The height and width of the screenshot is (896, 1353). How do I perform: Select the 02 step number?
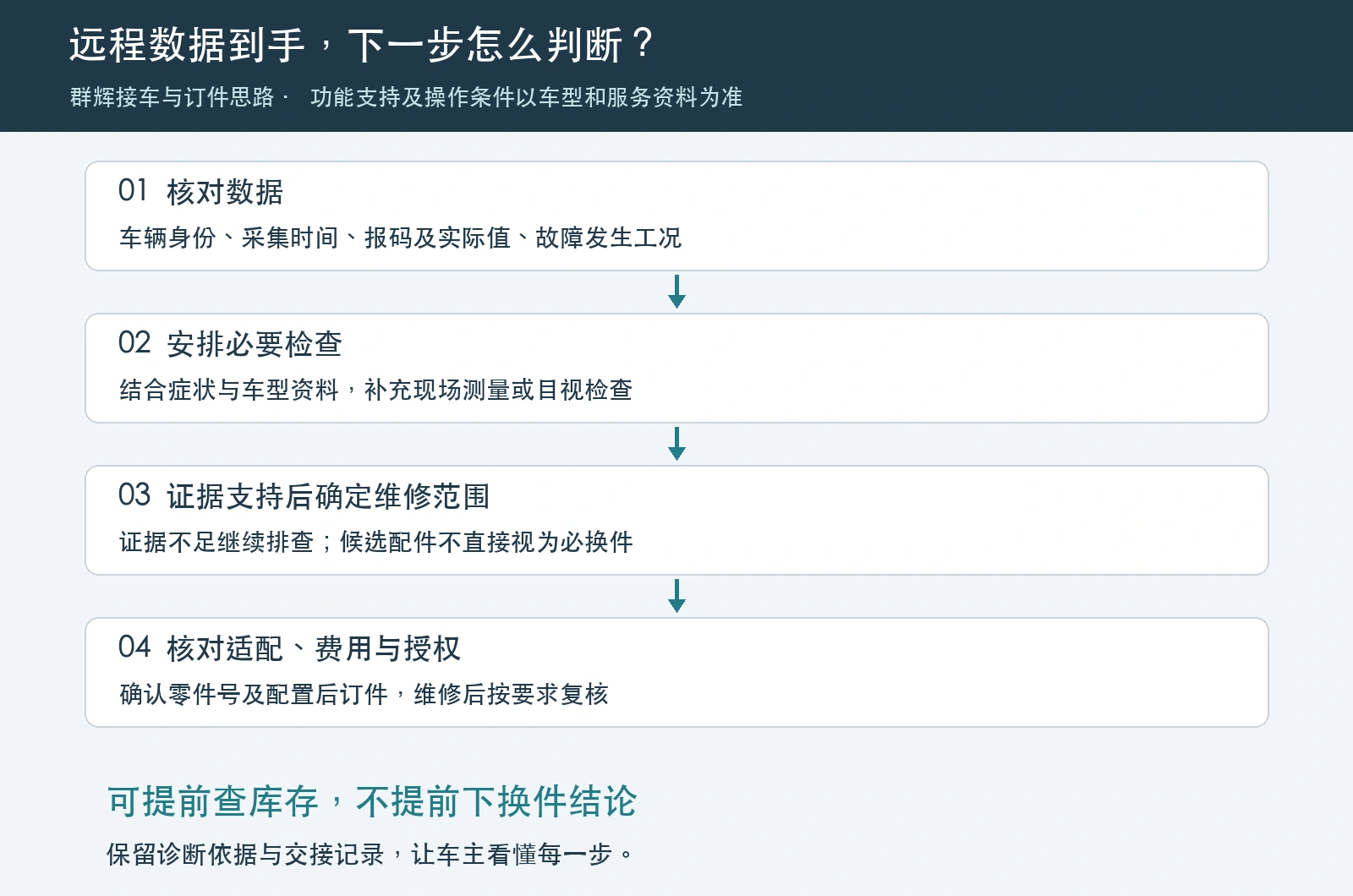point(134,343)
